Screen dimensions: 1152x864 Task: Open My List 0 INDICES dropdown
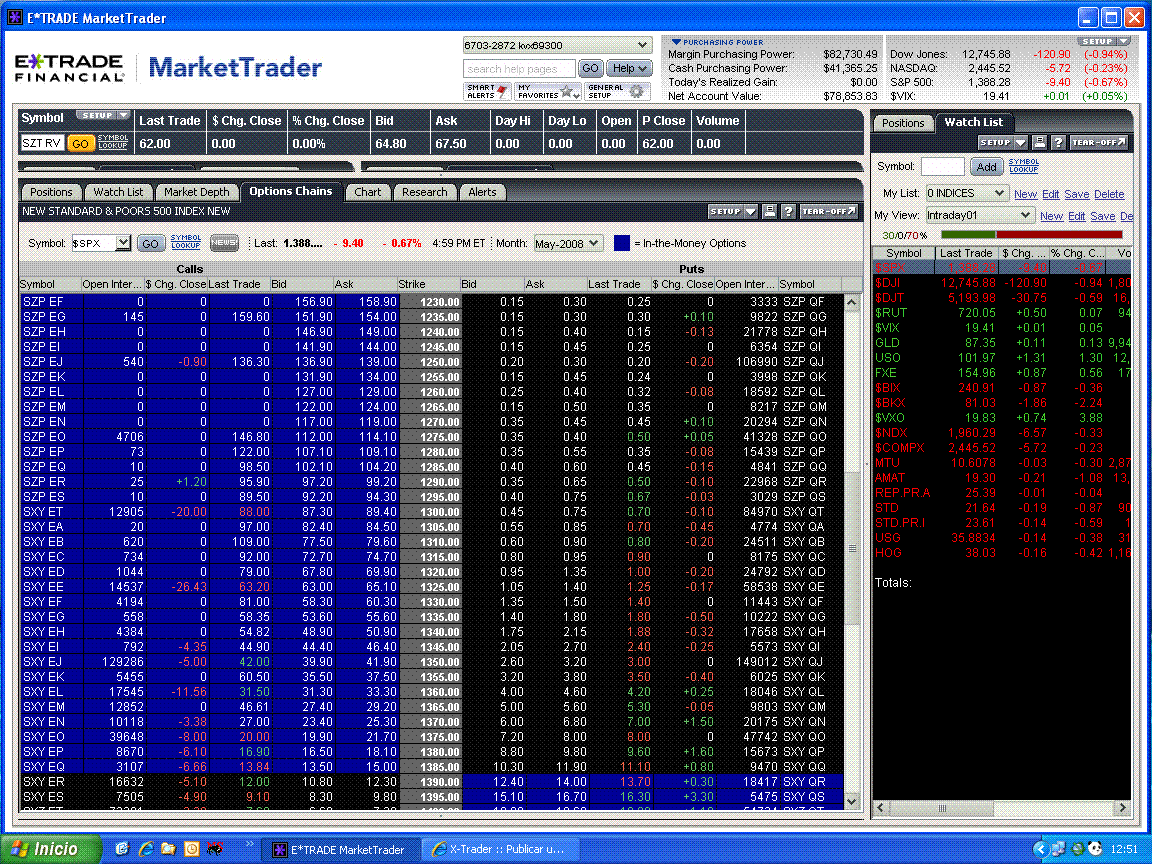pyautogui.click(x=966, y=193)
